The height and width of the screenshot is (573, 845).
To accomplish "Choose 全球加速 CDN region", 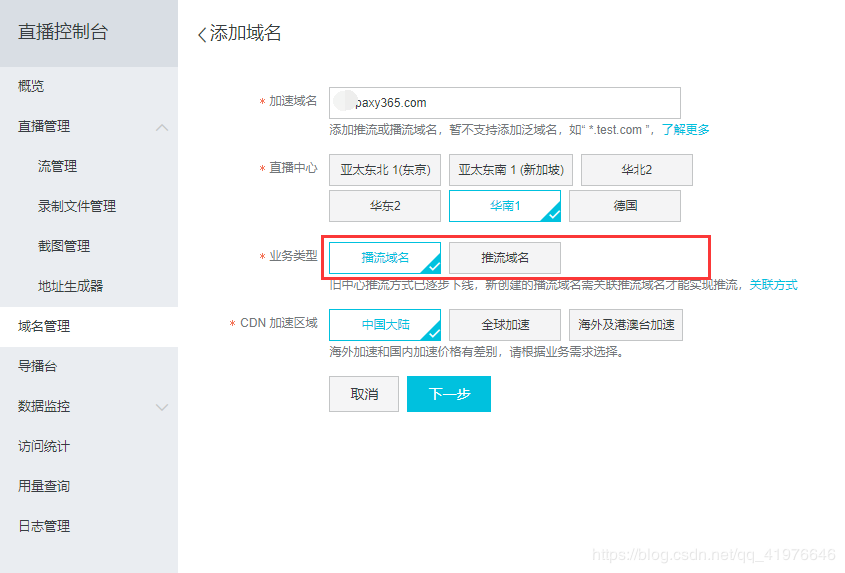I will click(505, 325).
